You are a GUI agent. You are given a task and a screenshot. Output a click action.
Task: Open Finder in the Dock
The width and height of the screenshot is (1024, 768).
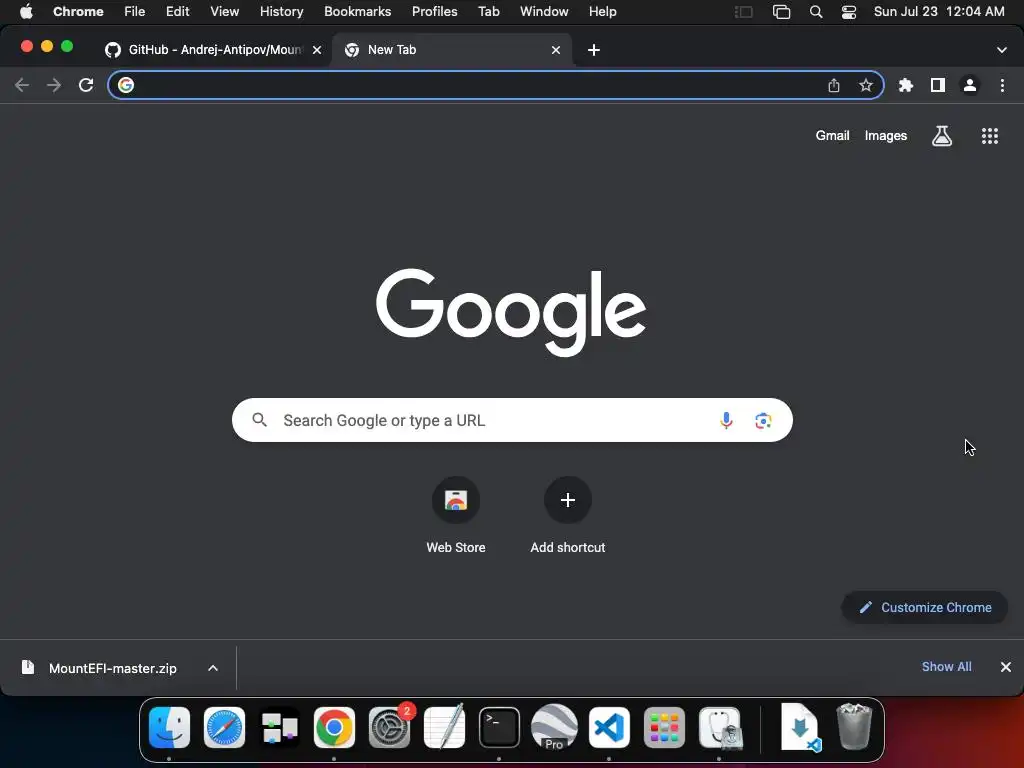coord(169,728)
